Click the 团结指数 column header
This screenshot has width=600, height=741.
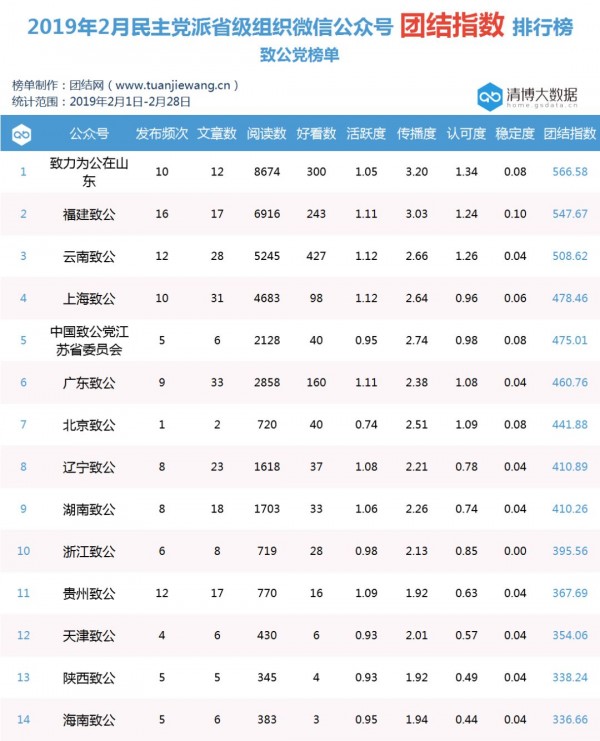coord(570,134)
